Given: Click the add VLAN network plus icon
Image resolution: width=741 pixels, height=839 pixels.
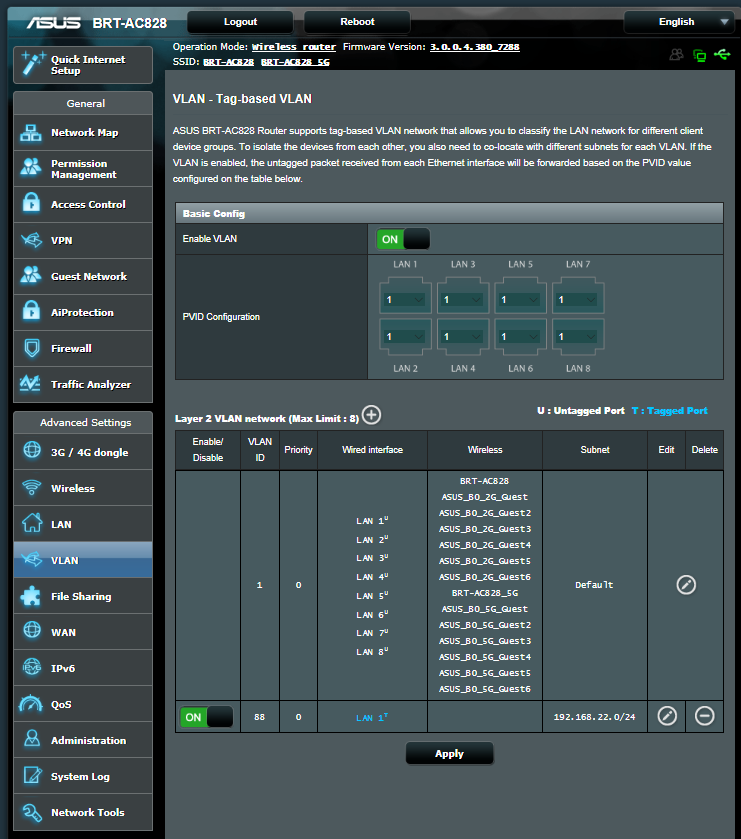Looking at the screenshot, I should pyautogui.click(x=371, y=415).
